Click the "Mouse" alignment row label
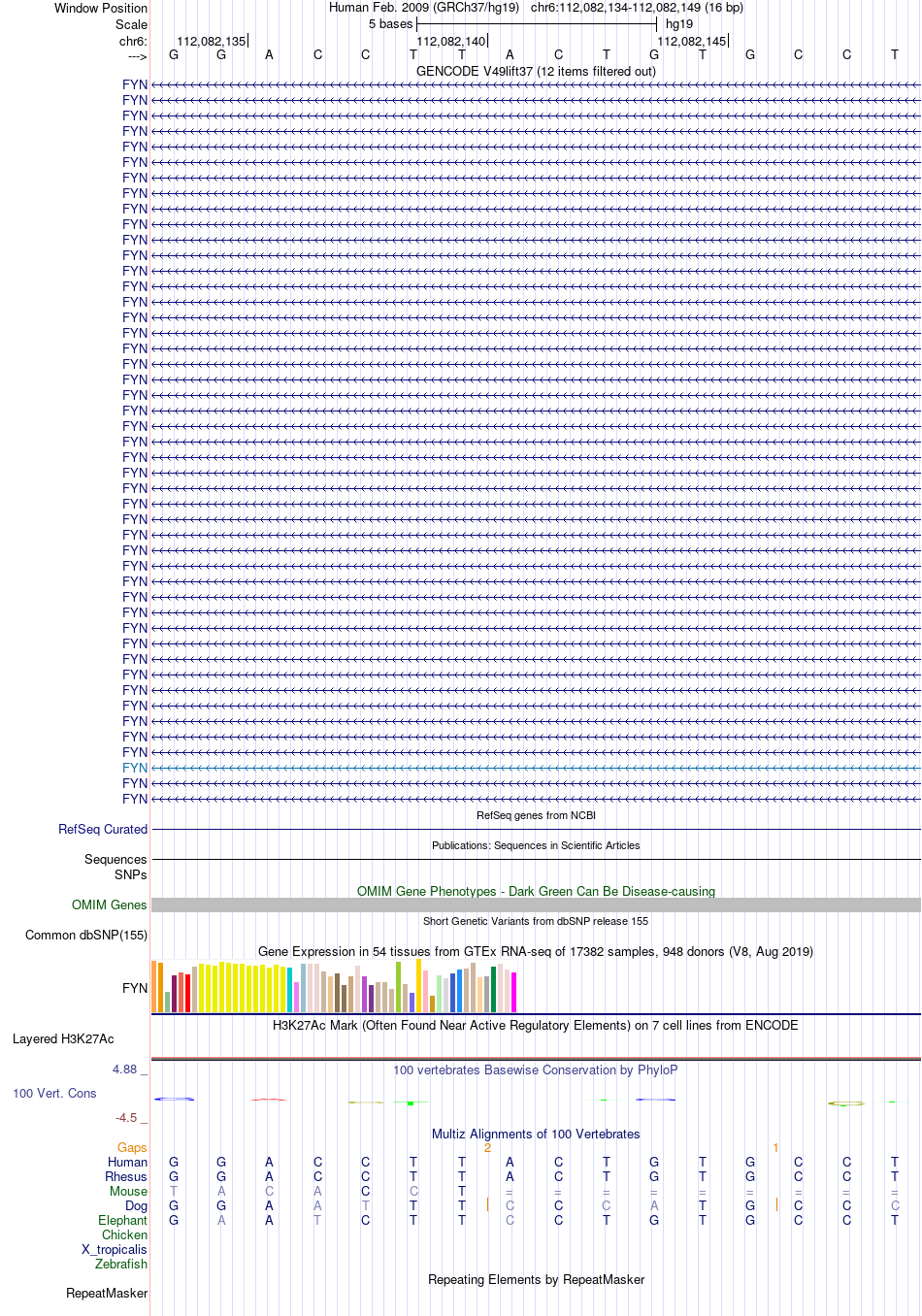The image size is (922, 1316). pos(129,1191)
